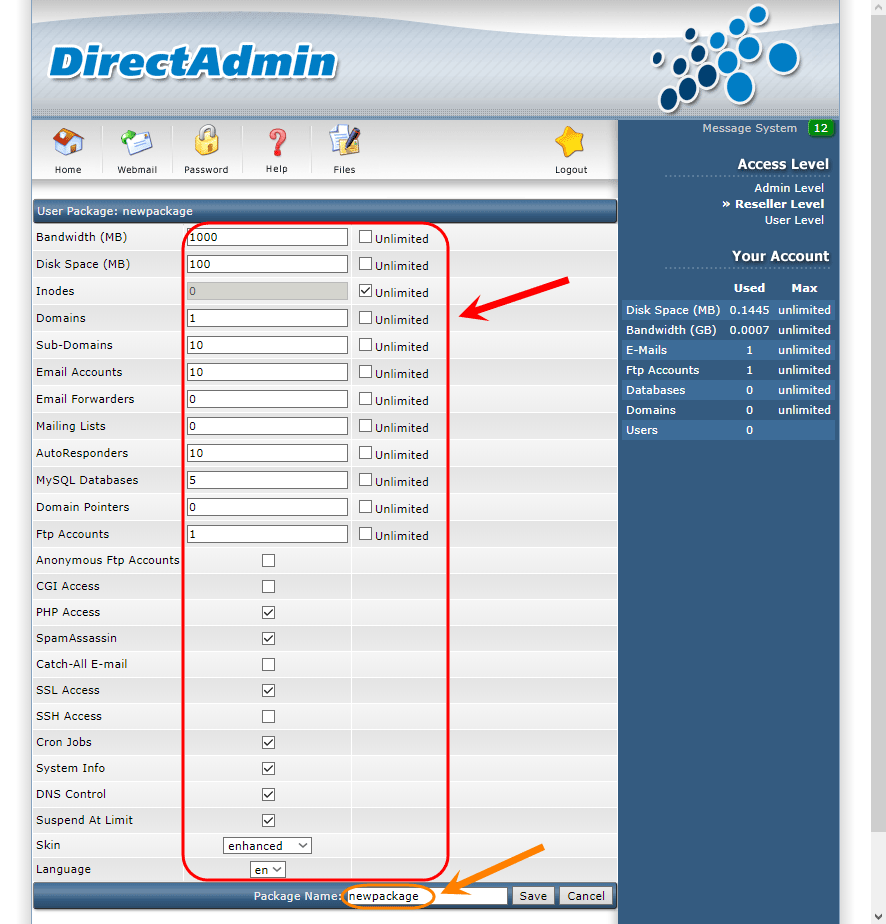Focus the Ftp Accounts input field
This screenshot has width=886, height=924.
(267, 534)
